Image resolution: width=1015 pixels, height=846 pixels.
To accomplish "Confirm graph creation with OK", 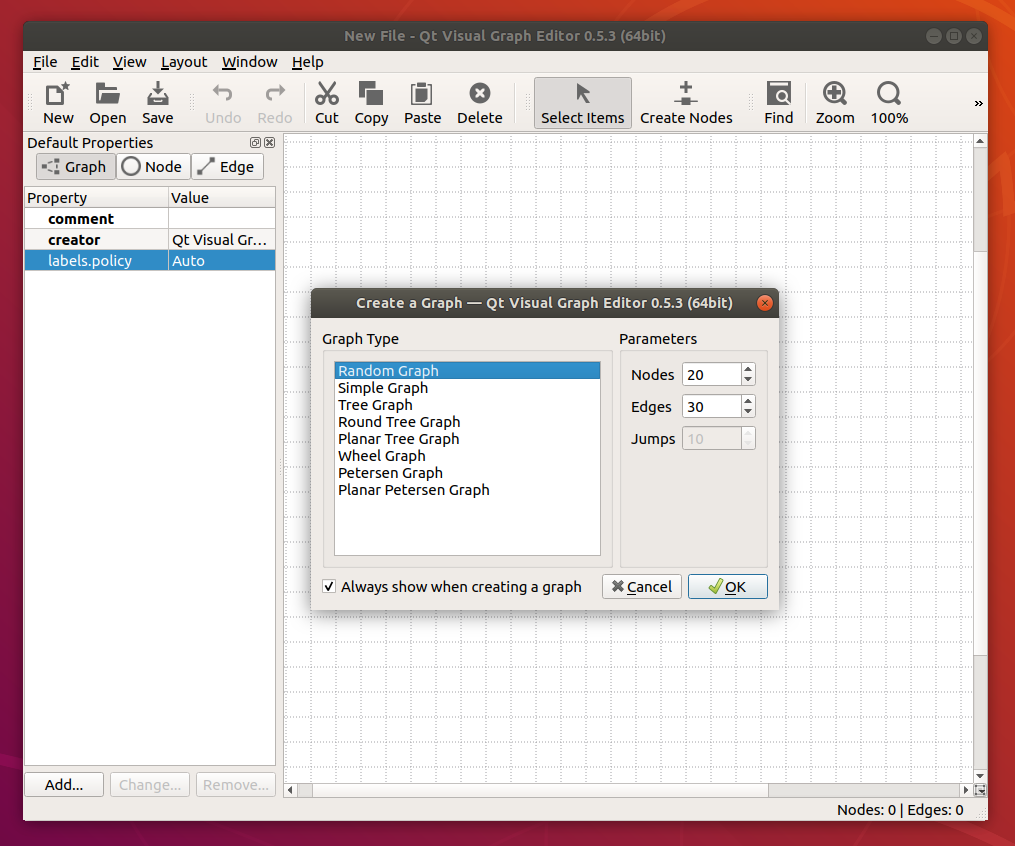I will (x=727, y=586).
